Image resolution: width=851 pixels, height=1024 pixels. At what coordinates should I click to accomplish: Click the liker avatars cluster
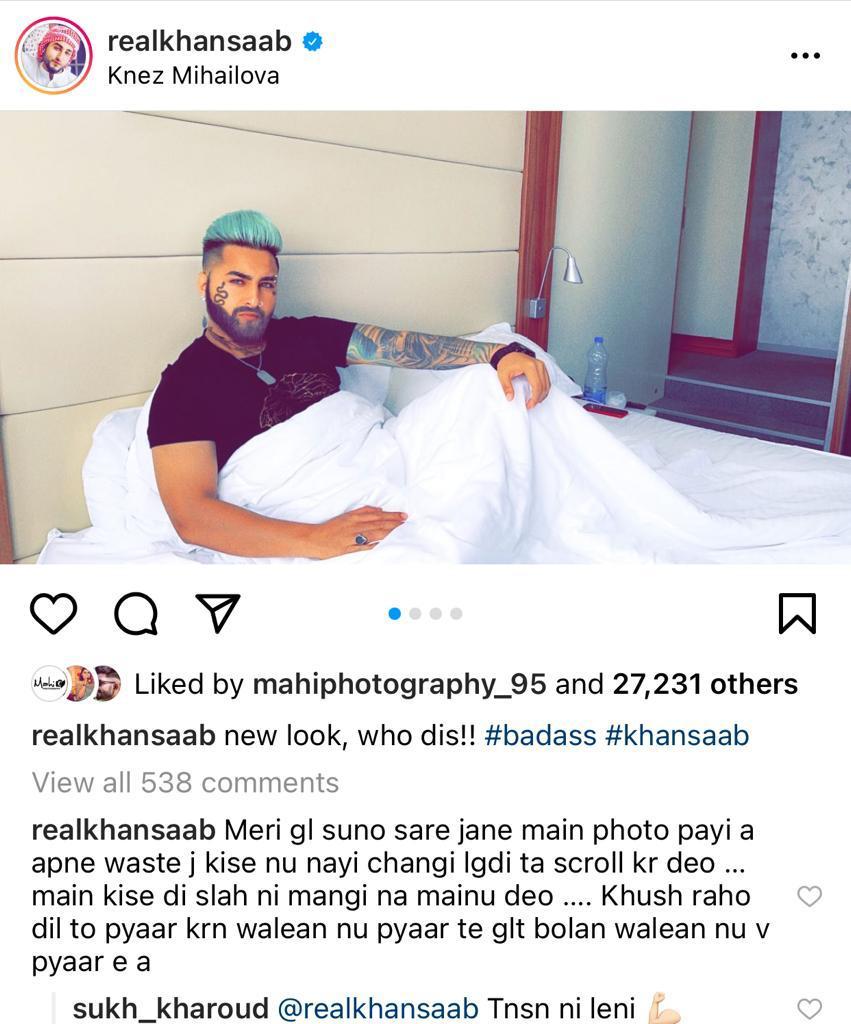click(77, 684)
